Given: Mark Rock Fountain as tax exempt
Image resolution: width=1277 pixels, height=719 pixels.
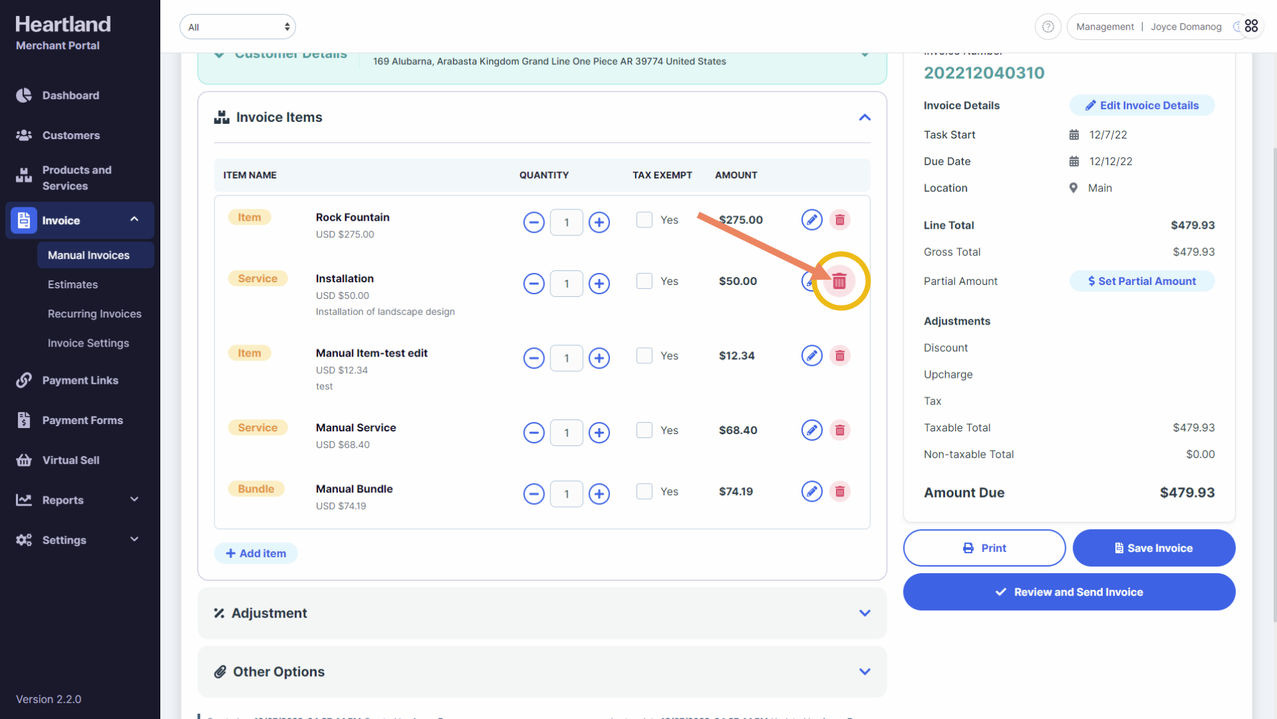Looking at the screenshot, I should click(x=644, y=220).
